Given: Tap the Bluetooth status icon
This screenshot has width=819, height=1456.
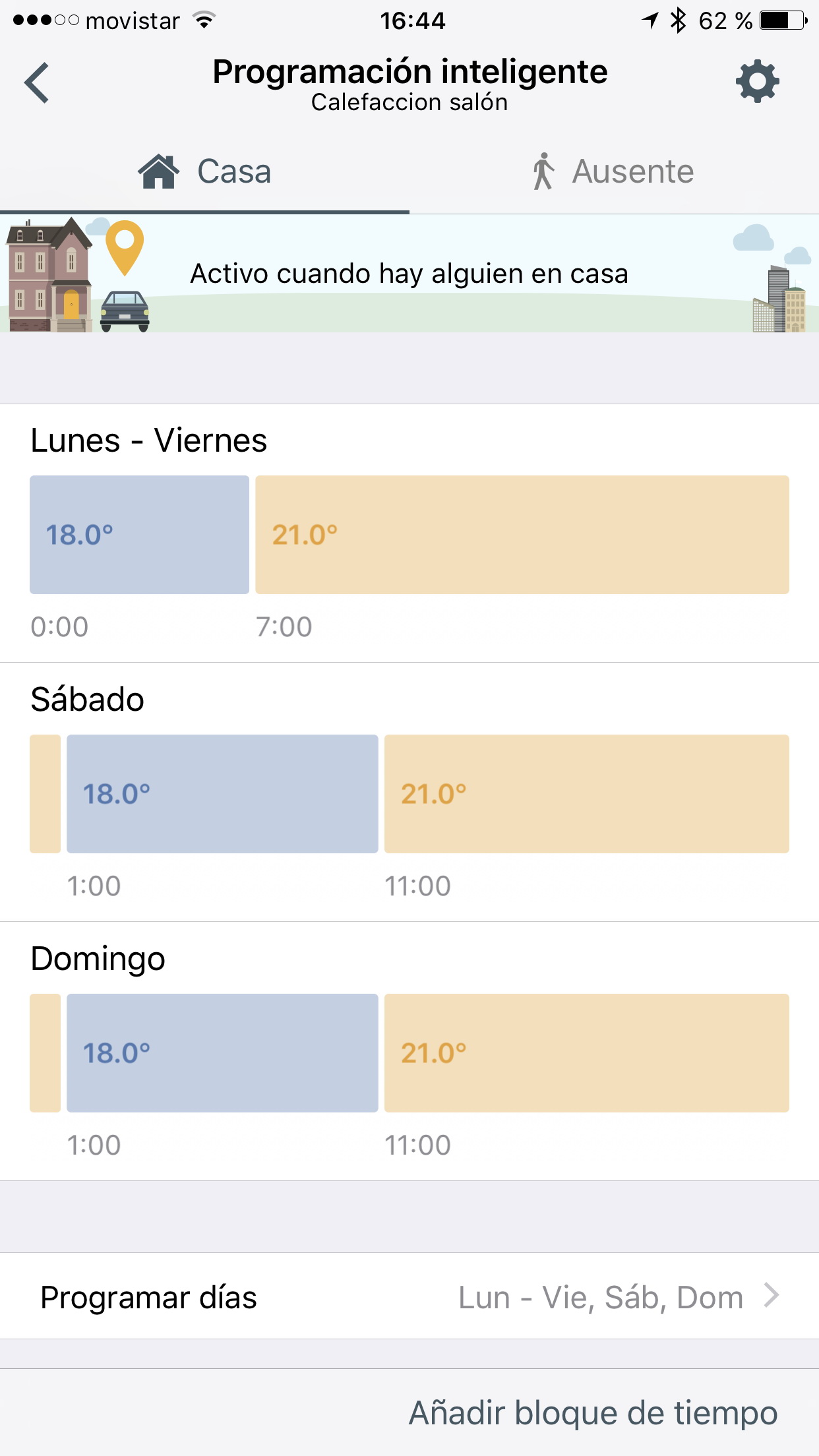Looking at the screenshot, I should tap(677, 20).
